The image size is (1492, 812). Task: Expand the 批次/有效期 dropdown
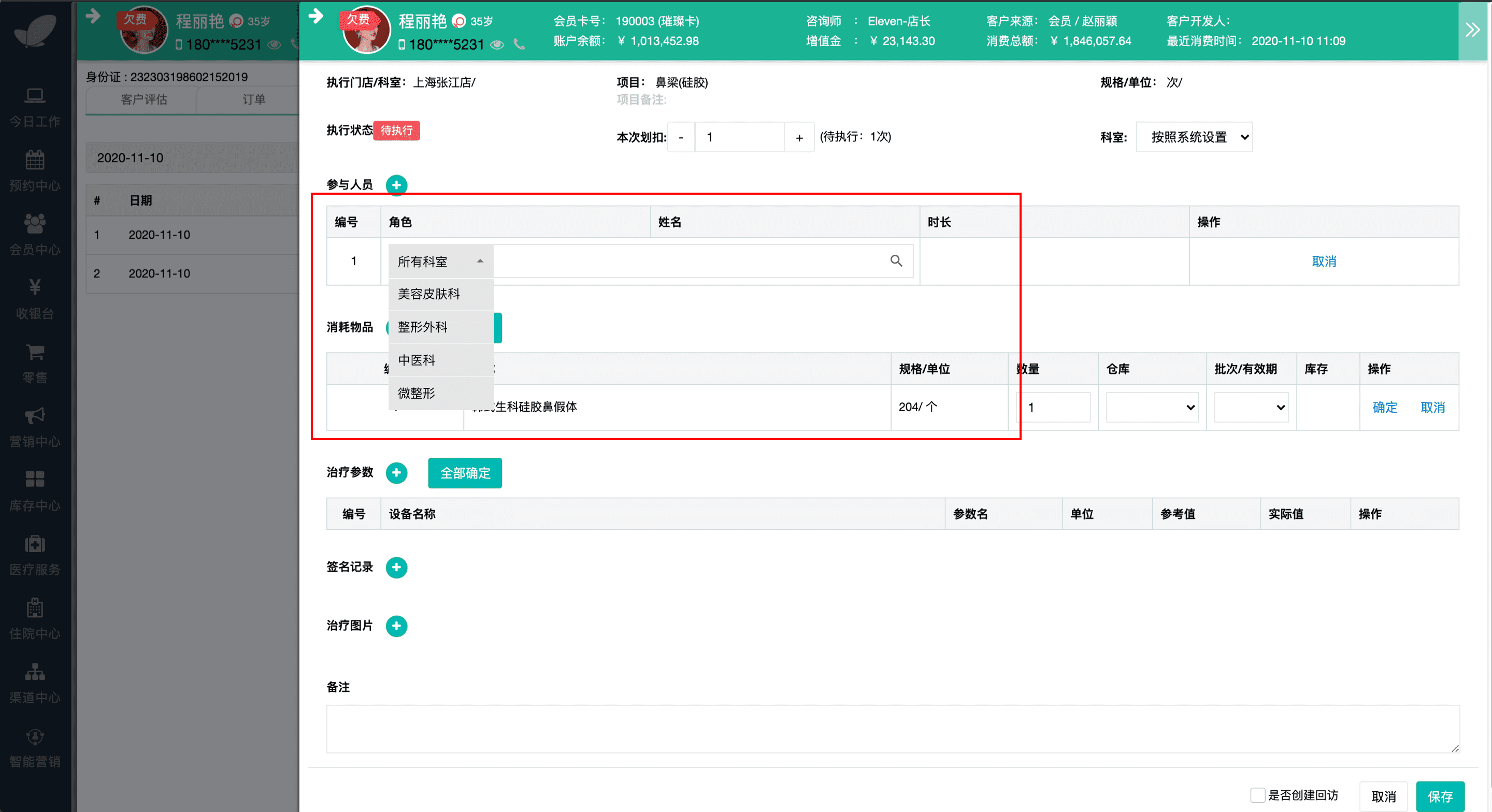(x=1251, y=407)
